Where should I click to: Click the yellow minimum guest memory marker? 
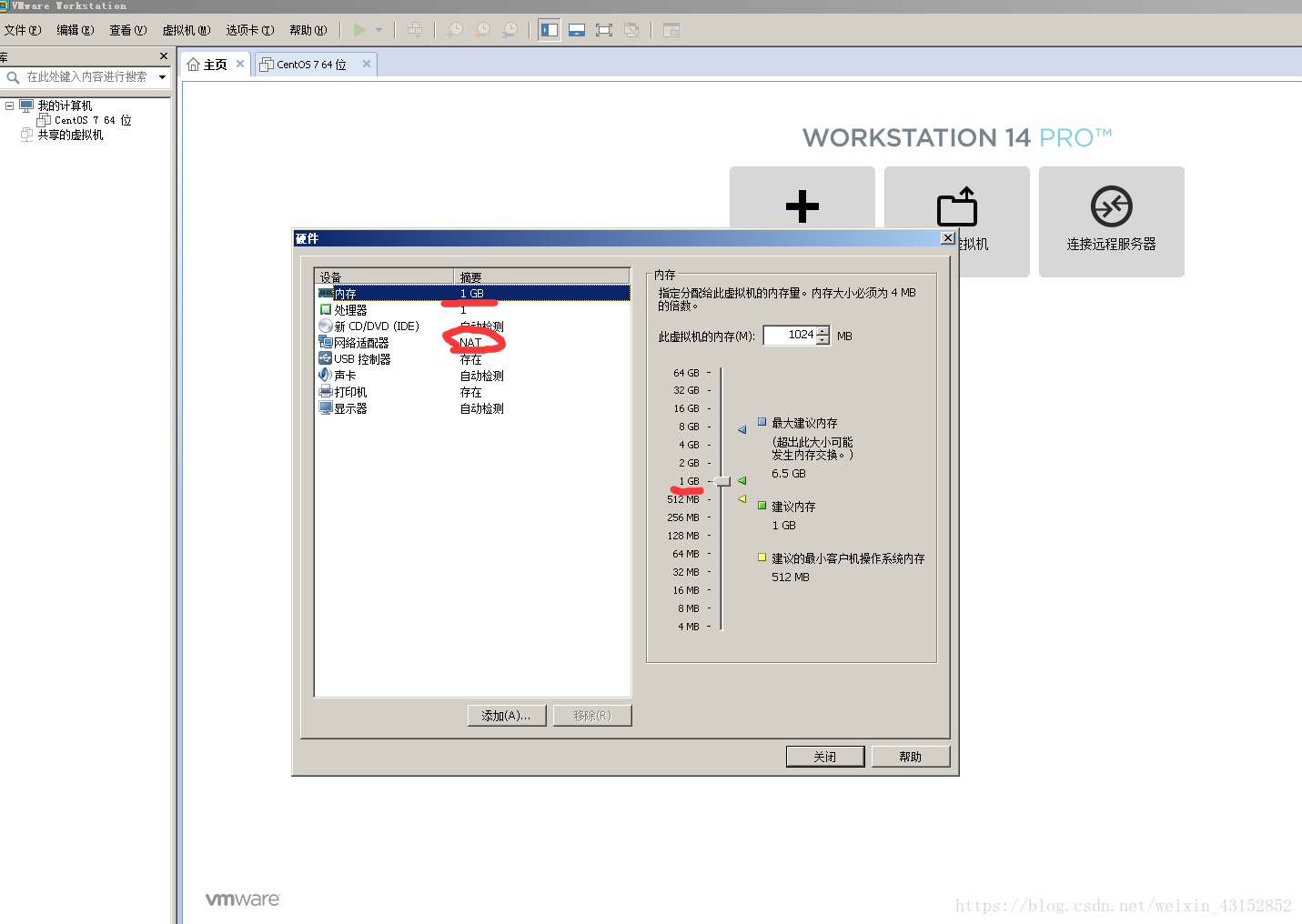[742, 498]
